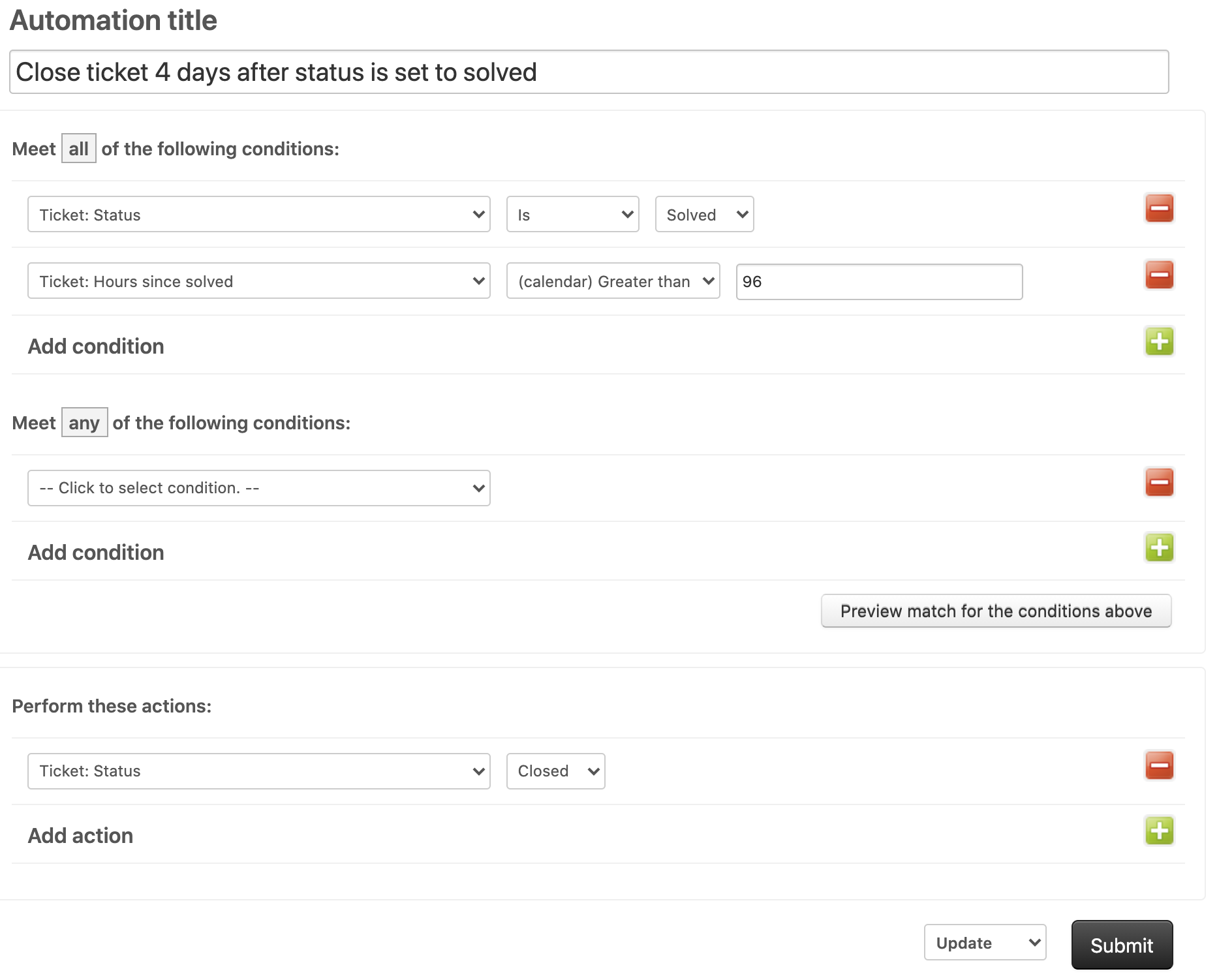Open the 'Is' operator dropdown

click(x=572, y=214)
